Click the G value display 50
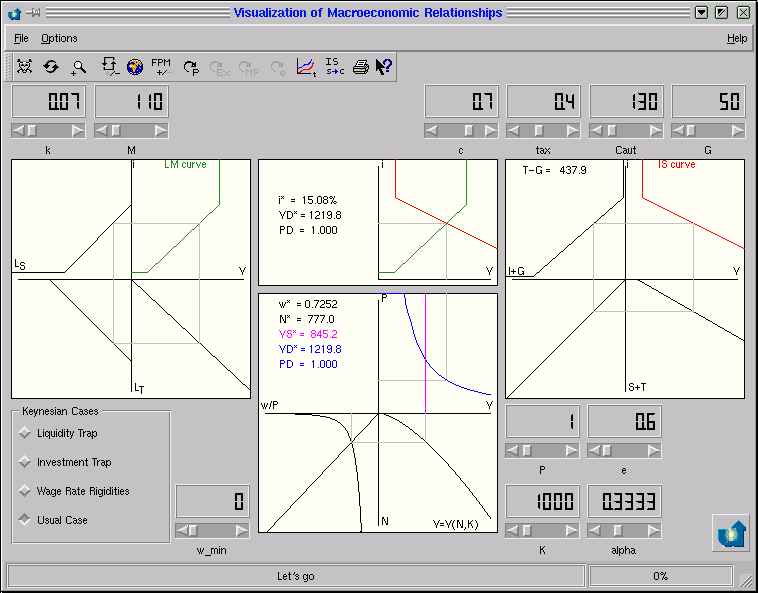Image resolution: width=758 pixels, height=593 pixels. (x=709, y=101)
